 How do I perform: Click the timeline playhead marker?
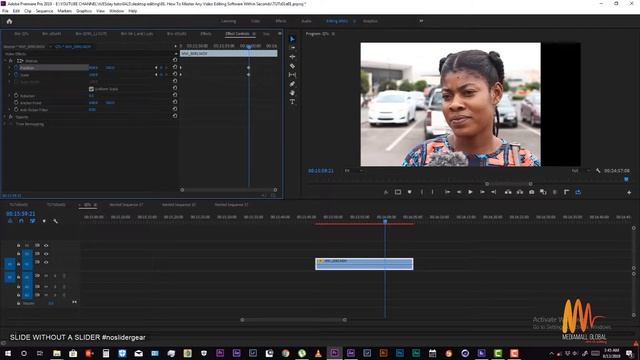tap(385, 221)
